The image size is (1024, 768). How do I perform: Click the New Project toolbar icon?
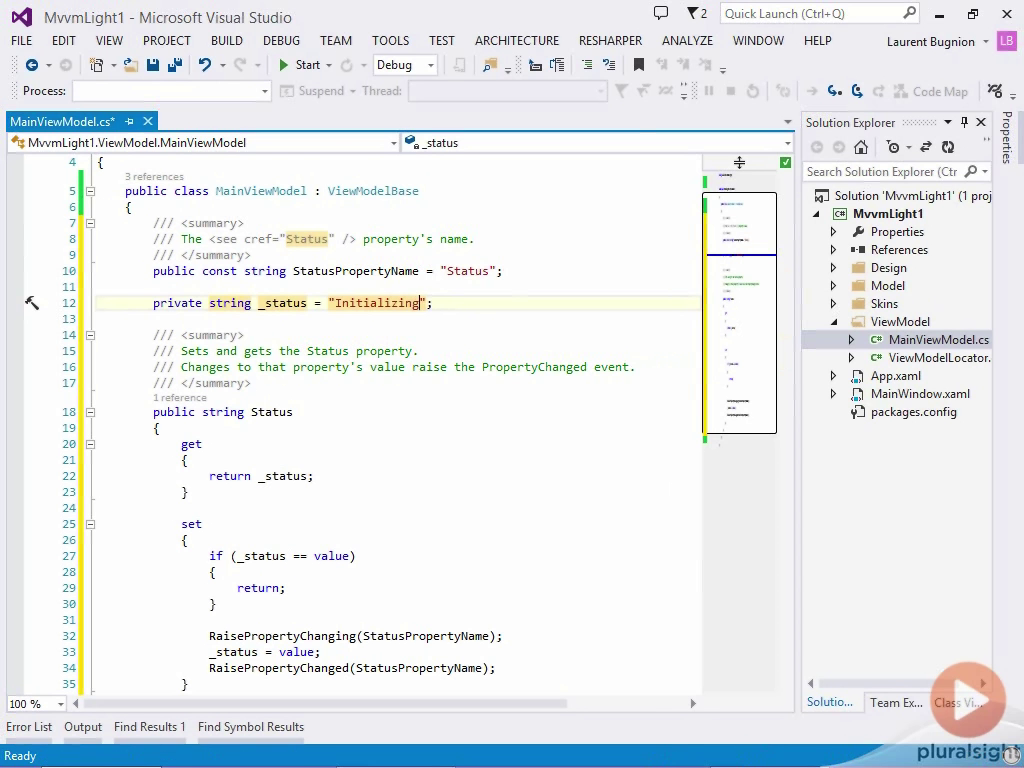pyautogui.click(x=97, y=65)
